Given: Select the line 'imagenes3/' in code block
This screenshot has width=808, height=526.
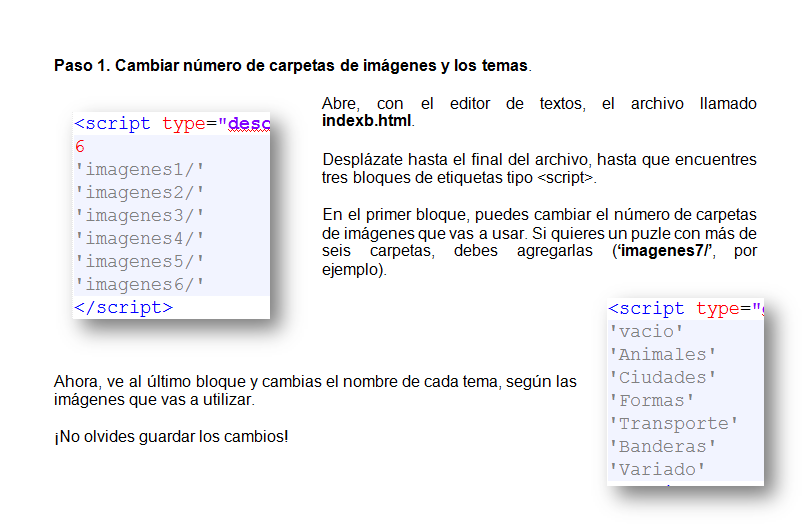Looking at the screenshot, I should pyautogui.click(x=140, y=215).
